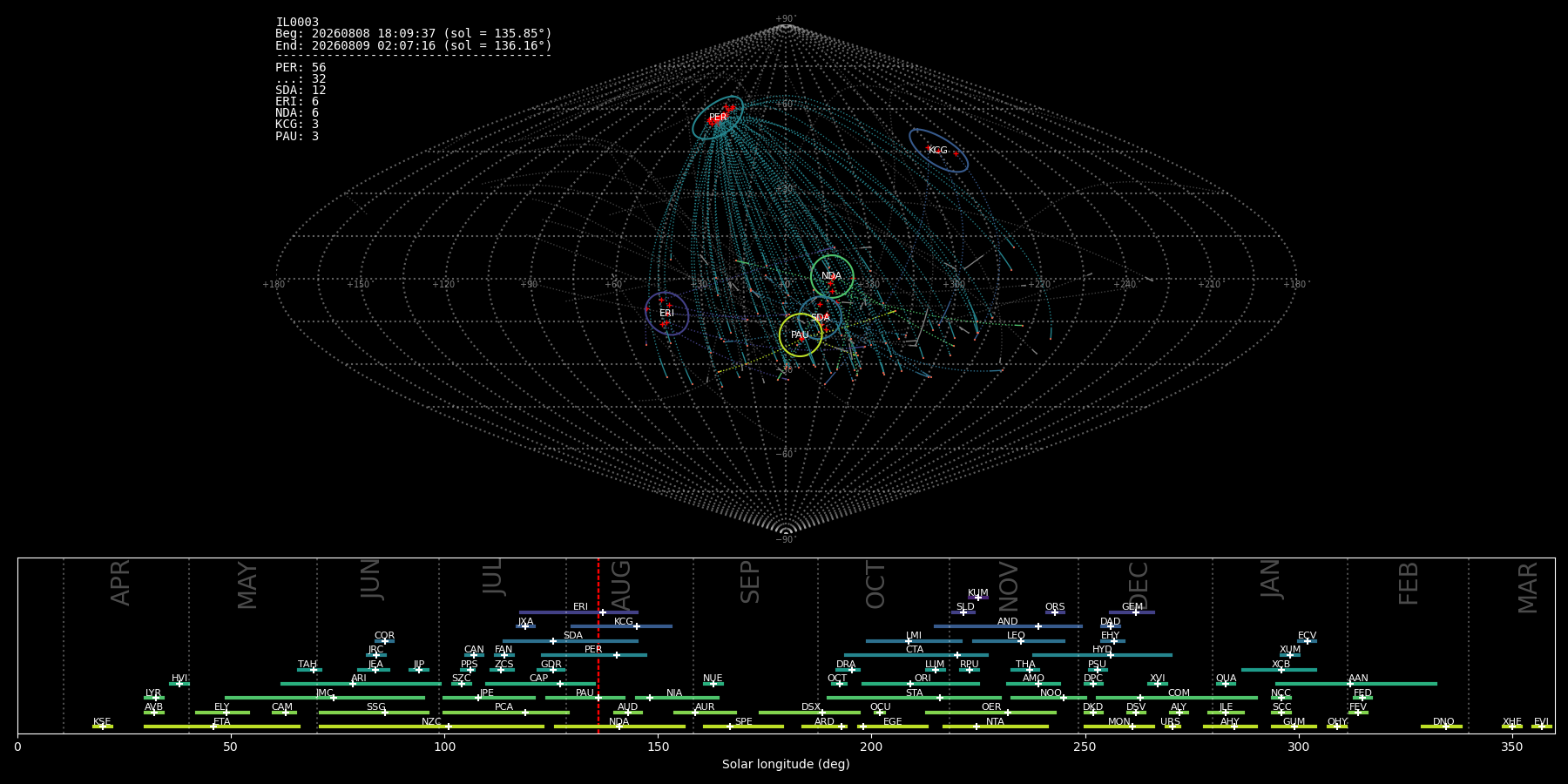
Task: Select the QUA shower peak marker
Action: point(1226,684)
